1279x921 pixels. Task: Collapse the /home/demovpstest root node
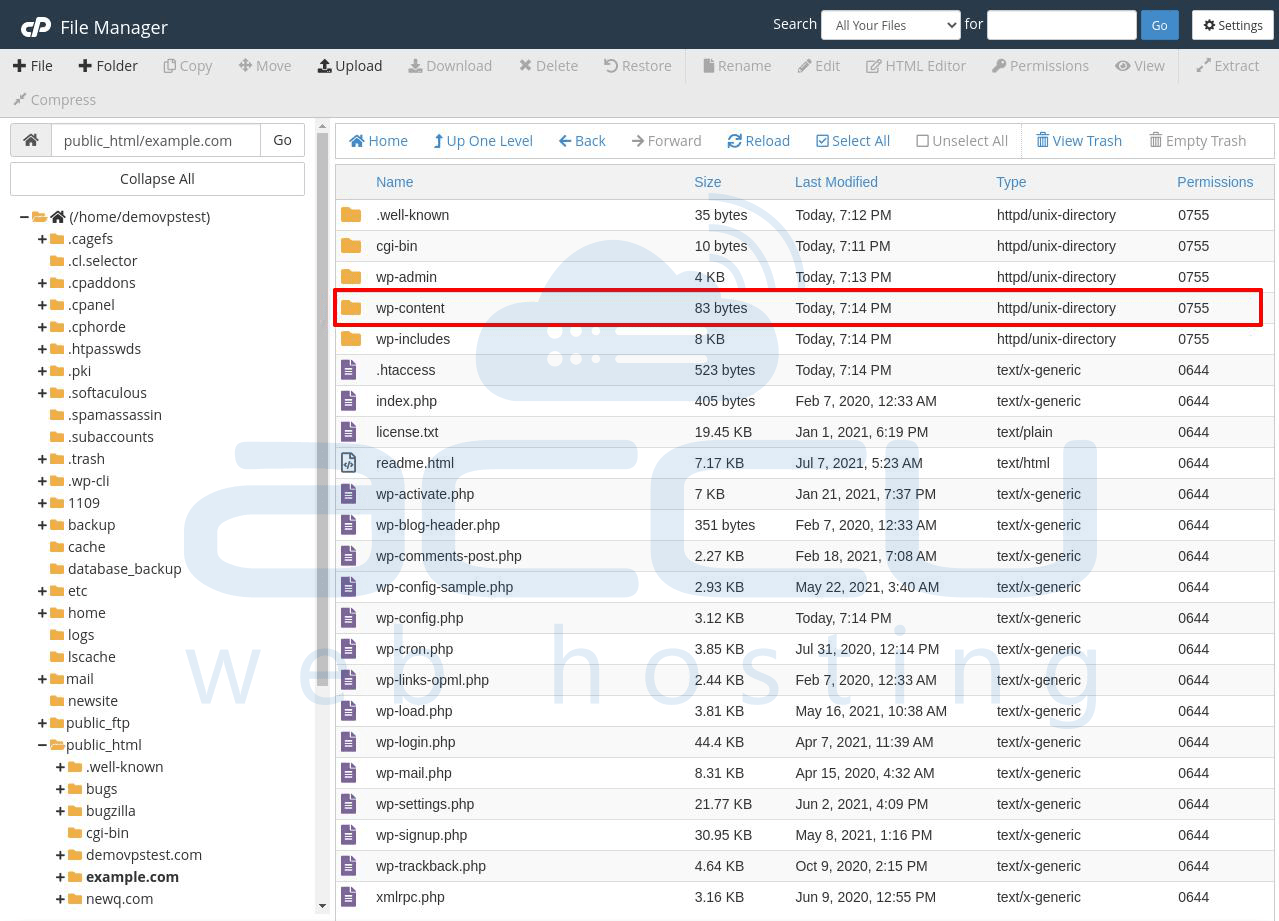[24, 217]
